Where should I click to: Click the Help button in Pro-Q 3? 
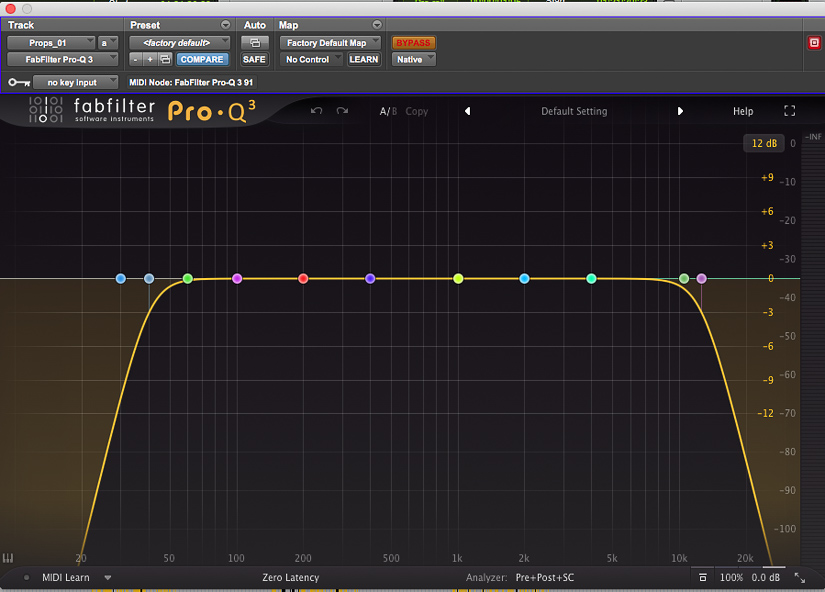[743, 111]
